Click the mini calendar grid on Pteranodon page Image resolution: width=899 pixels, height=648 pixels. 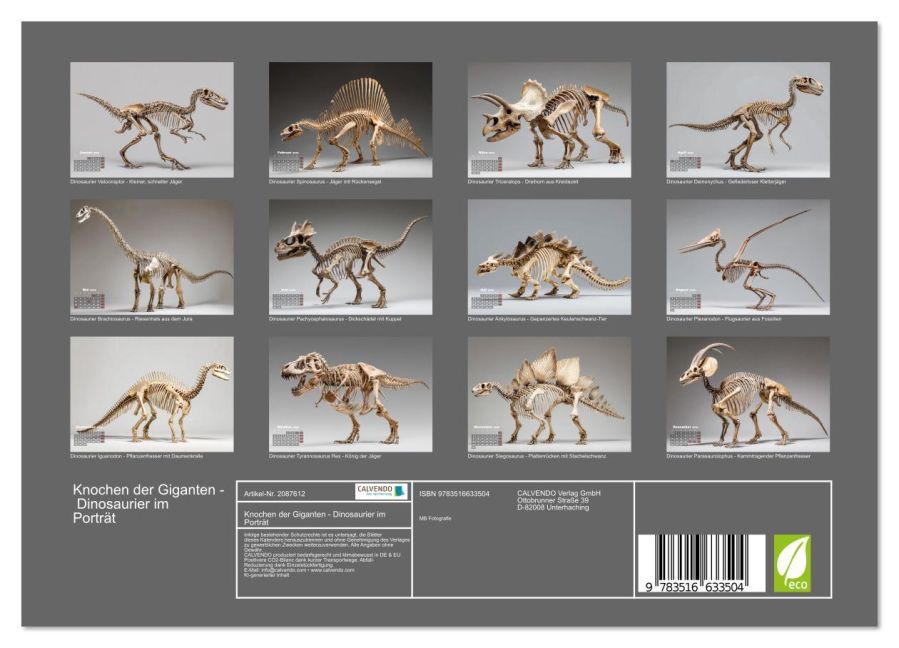(686, 301)
